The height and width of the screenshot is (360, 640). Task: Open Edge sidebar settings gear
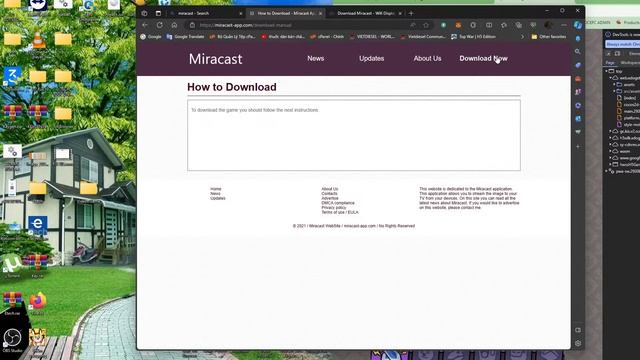point(578,343)
